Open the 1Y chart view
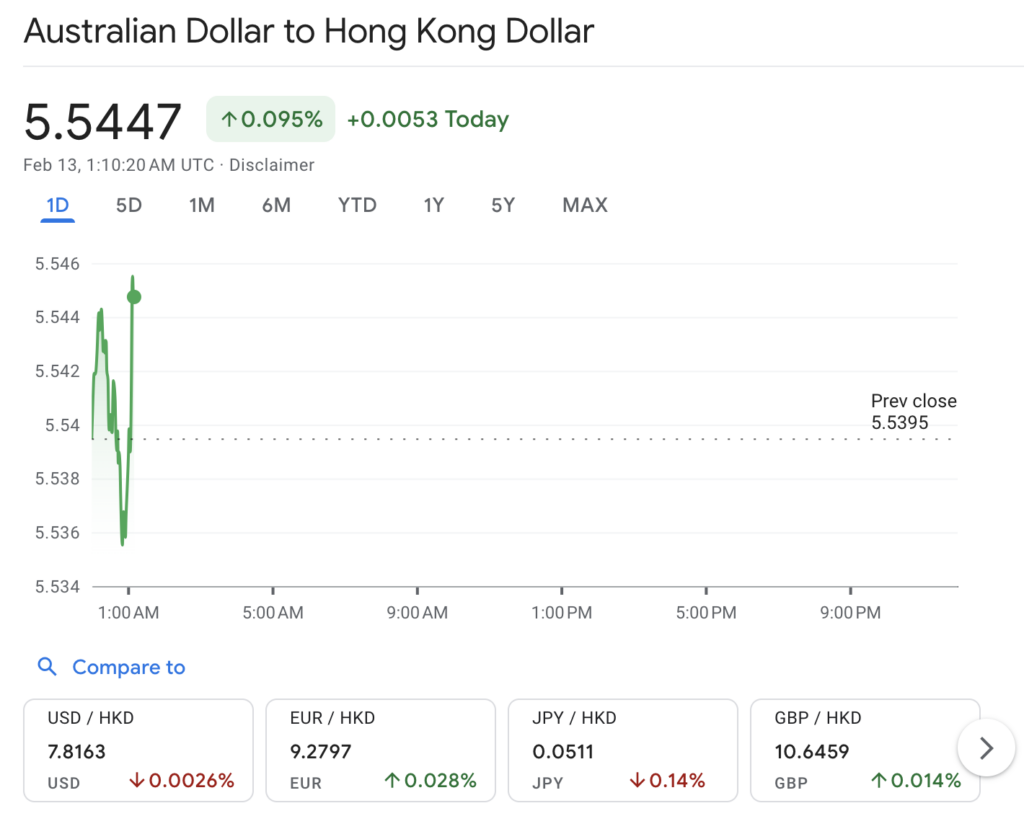 coord(433,205)
